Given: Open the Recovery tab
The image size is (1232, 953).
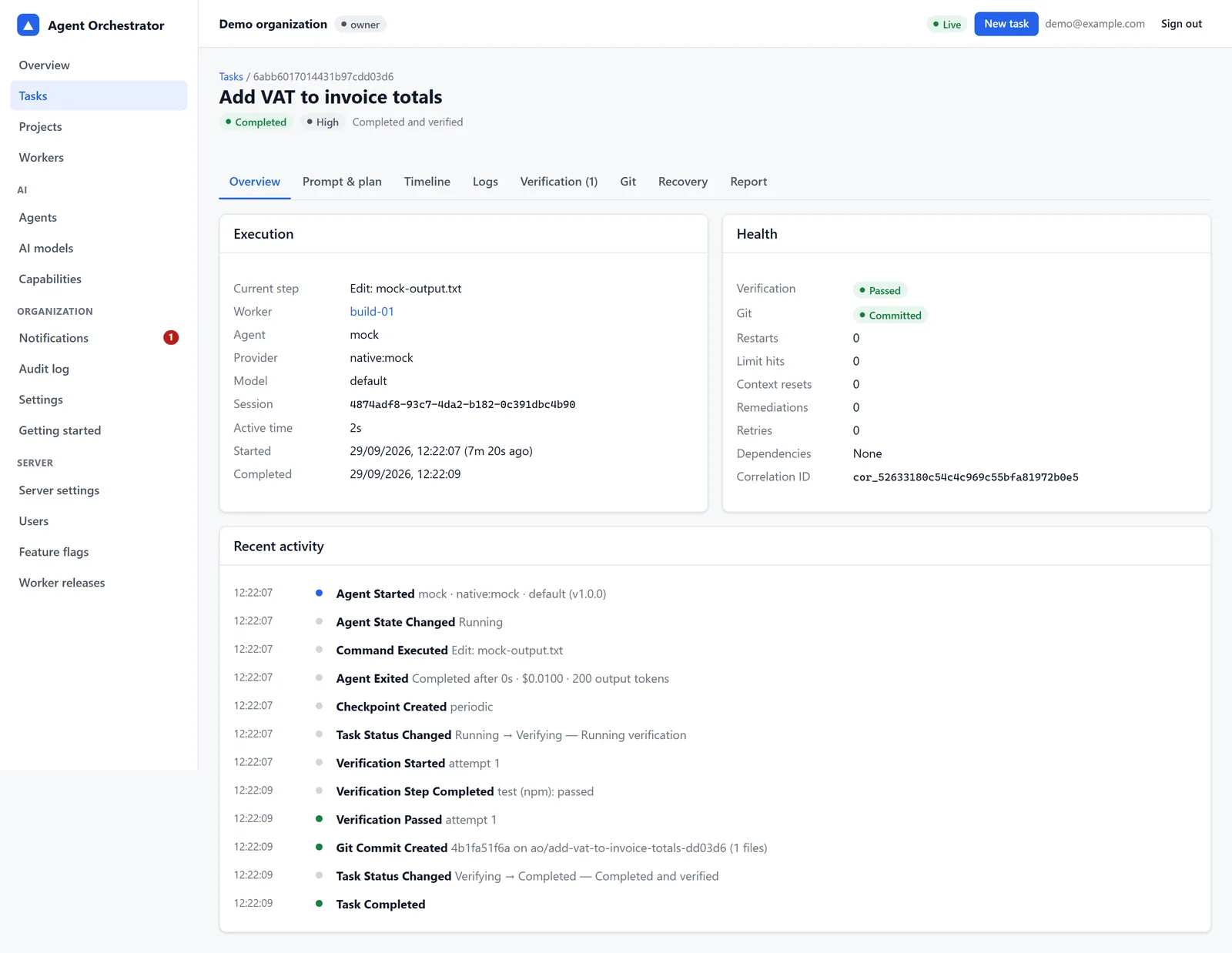Looking at the screenshot, I should (x=683, y=182).
